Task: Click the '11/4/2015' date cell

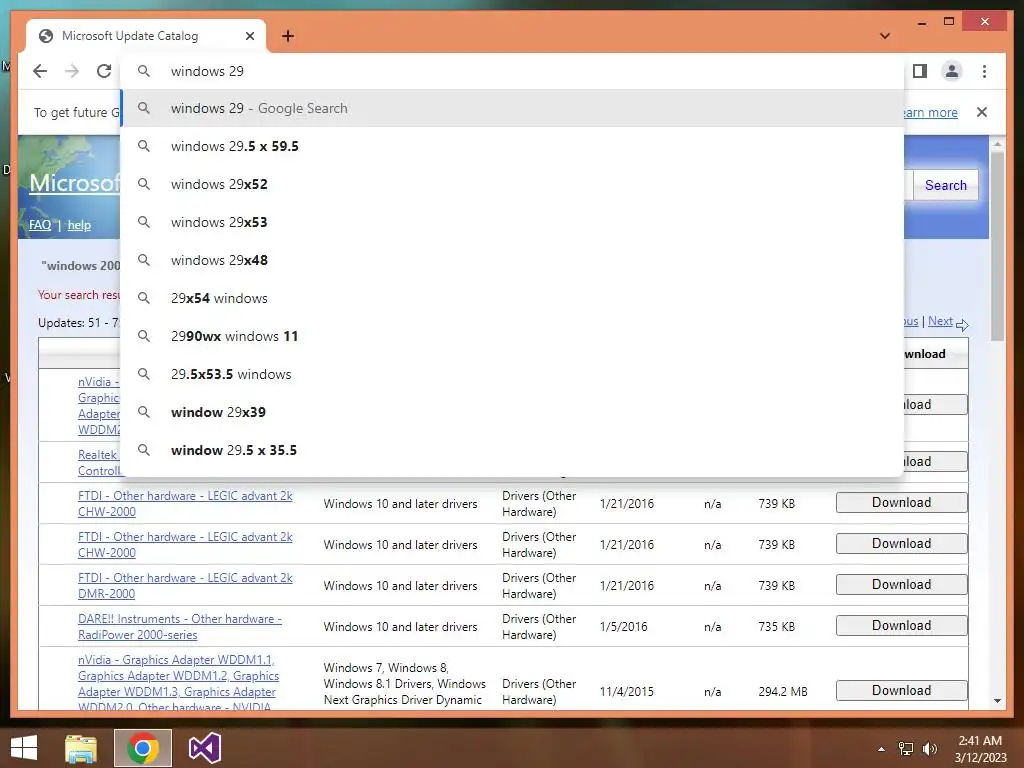Action: coord(626,692)
